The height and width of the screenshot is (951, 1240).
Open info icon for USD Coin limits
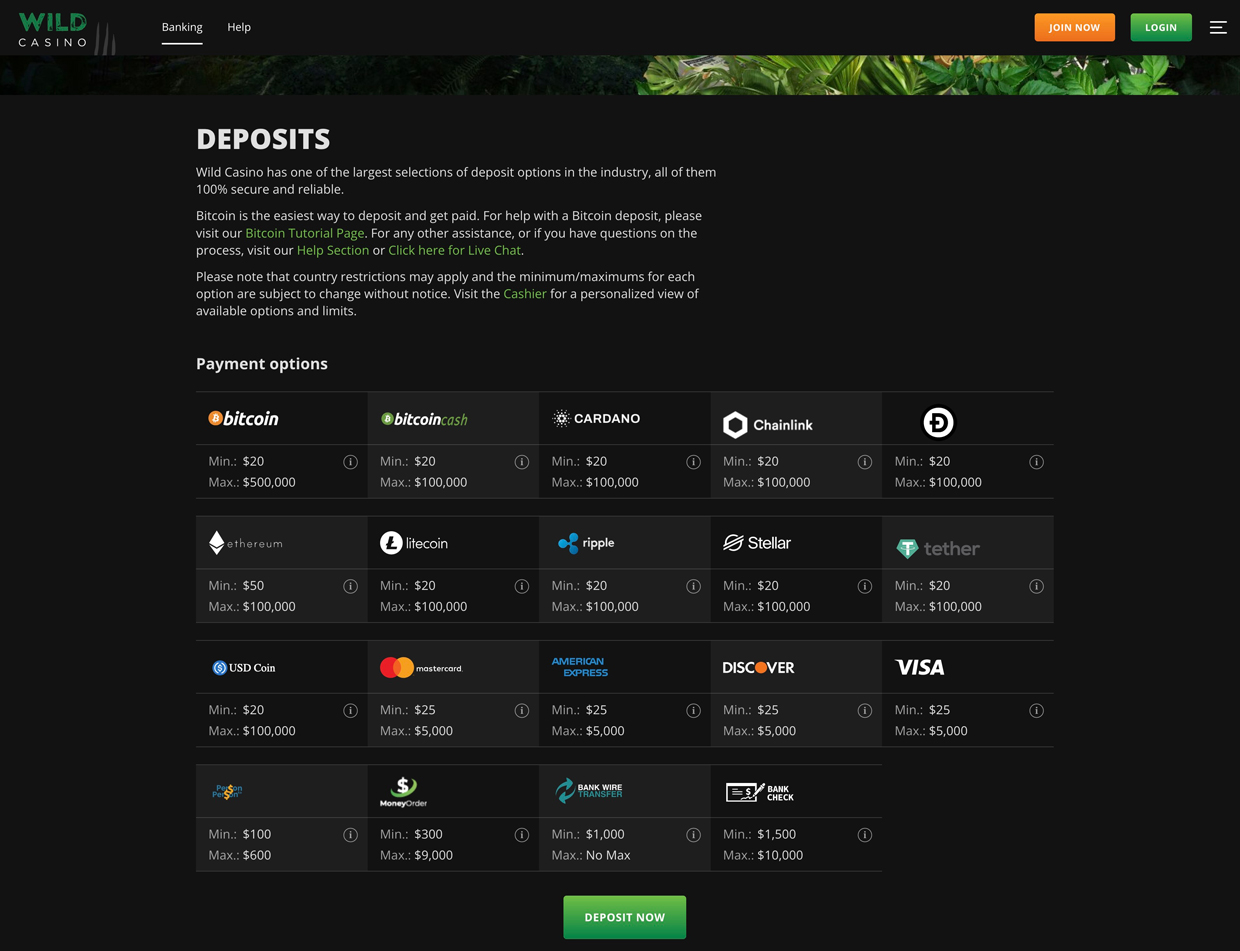point(350,711)
